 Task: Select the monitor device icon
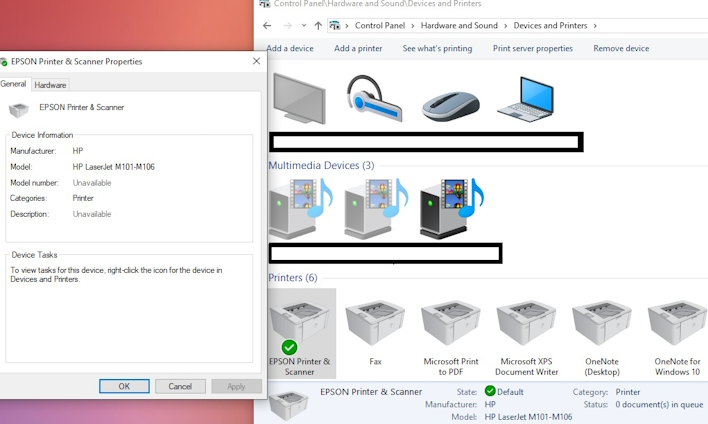coord(299,98)
